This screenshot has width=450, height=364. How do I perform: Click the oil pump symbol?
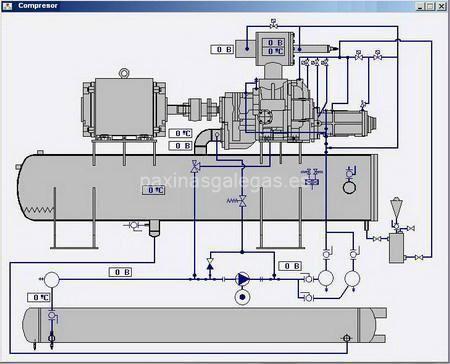(x=243, y=279)
